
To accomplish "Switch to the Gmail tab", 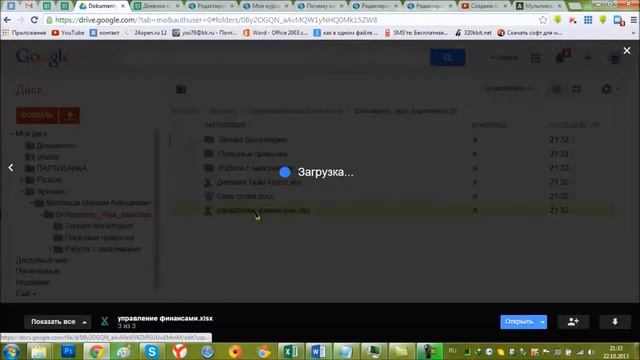I will point(29,6).
